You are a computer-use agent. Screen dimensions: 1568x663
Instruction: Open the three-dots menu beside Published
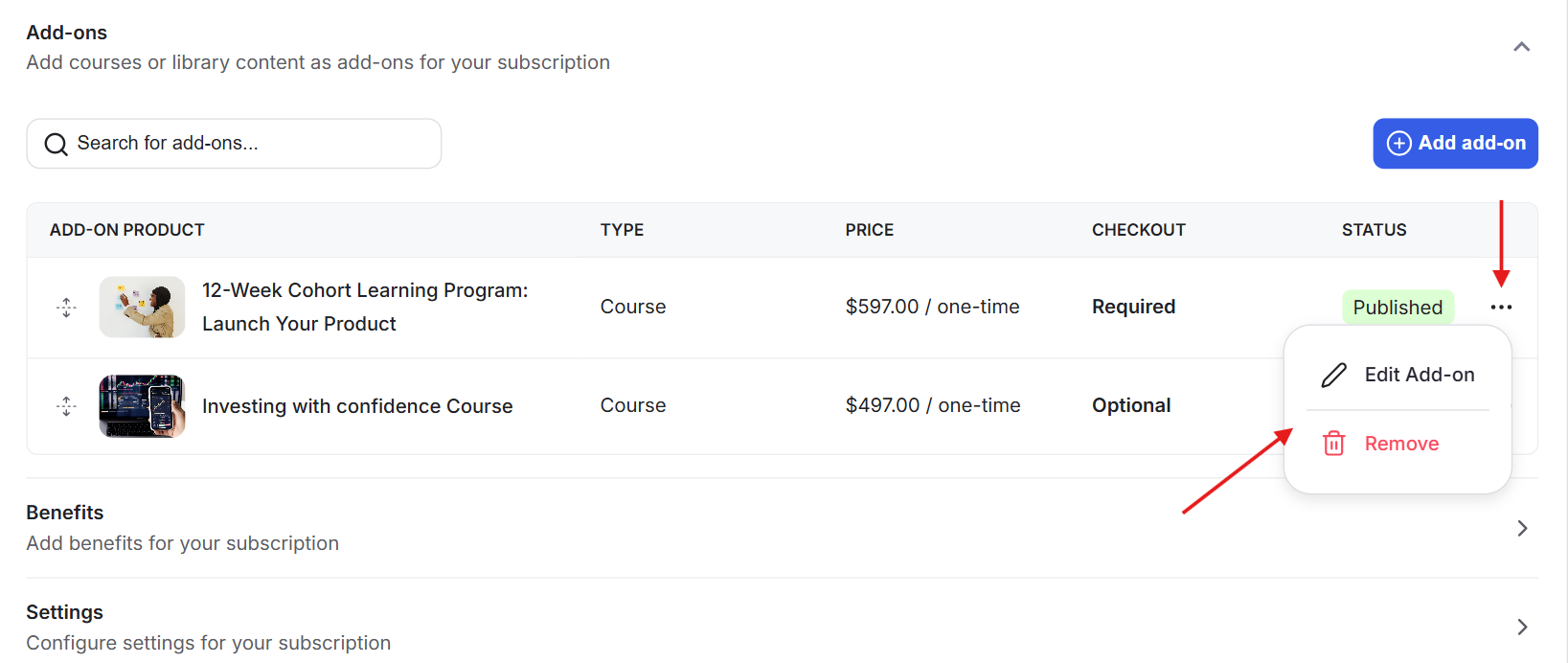(1501, 308)
